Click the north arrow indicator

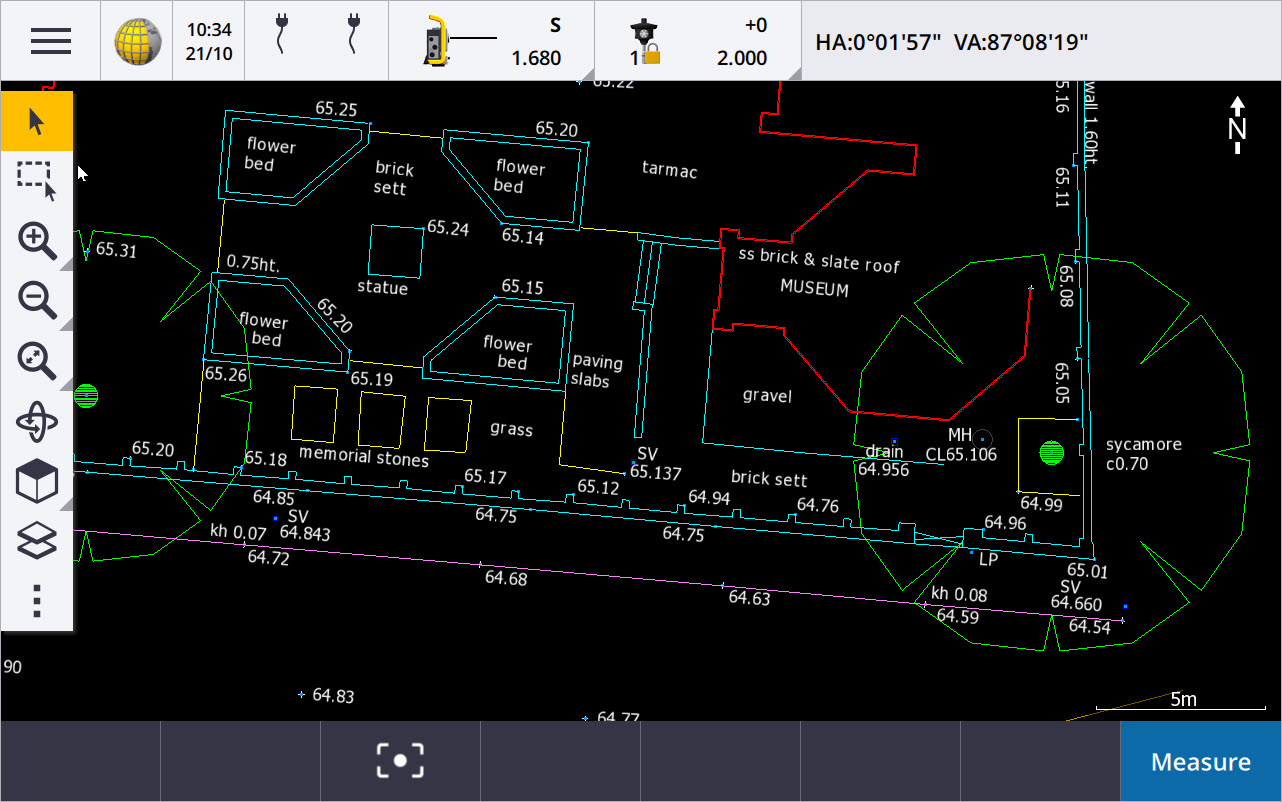tap(1238, 125)
